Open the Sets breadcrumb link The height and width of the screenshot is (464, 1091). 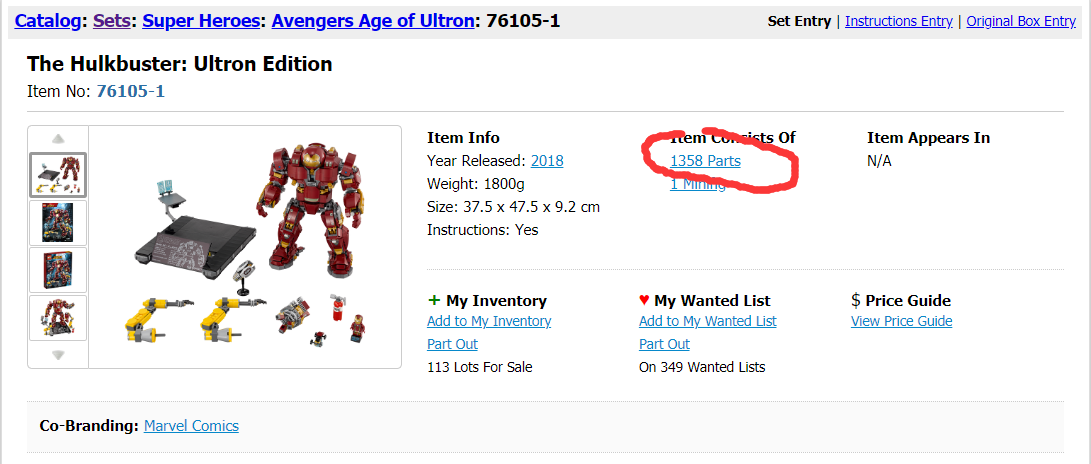(x=111, y=21)
